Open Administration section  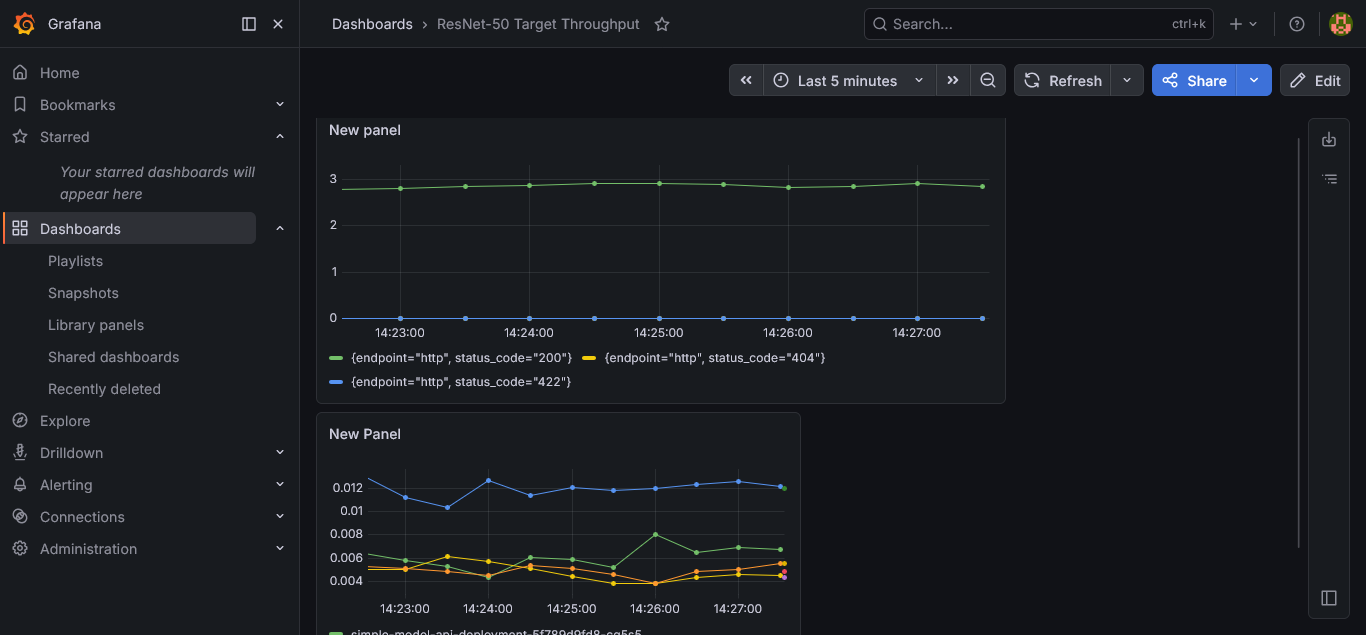point(88,549)
